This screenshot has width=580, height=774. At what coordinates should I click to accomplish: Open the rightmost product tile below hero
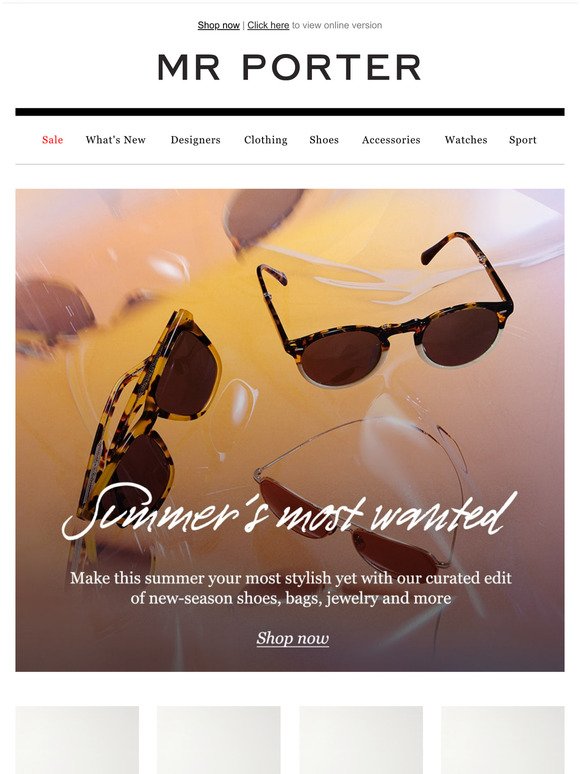click(503, 739)
